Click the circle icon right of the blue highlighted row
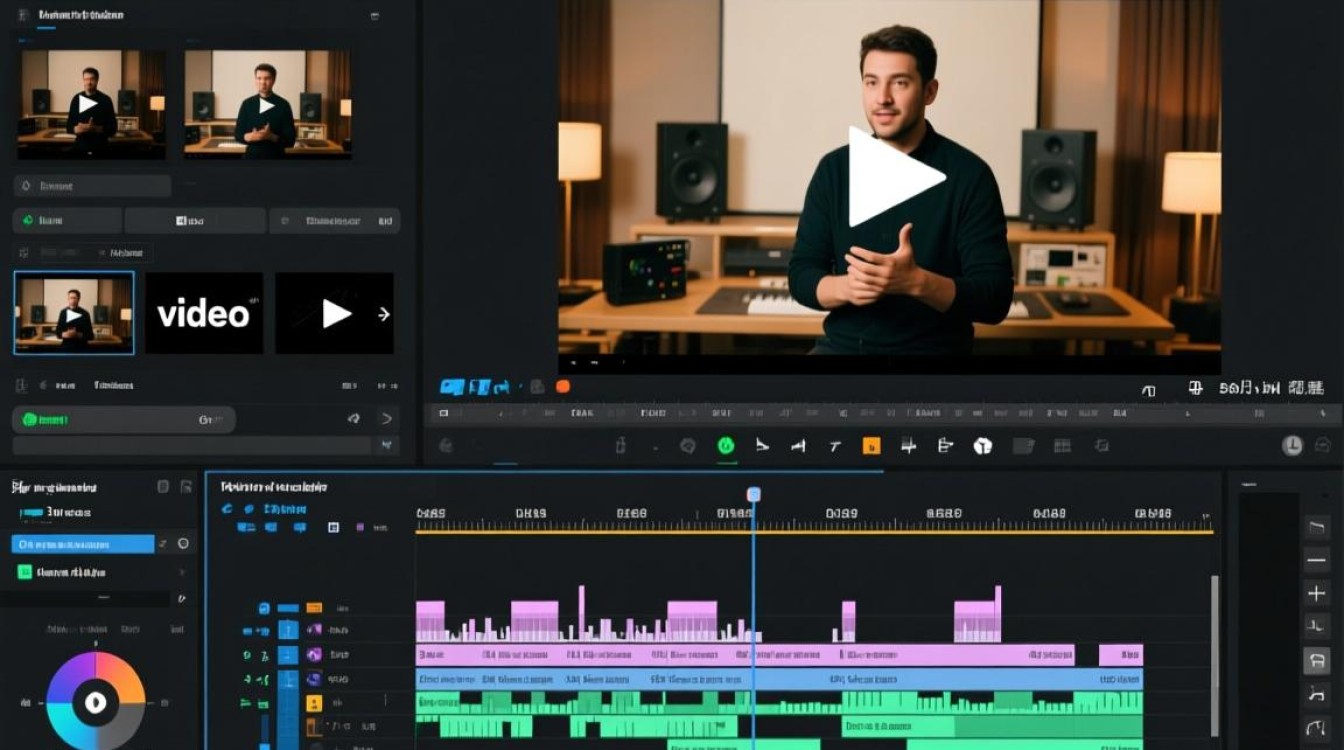The image size is (1344, 750). 183,544
